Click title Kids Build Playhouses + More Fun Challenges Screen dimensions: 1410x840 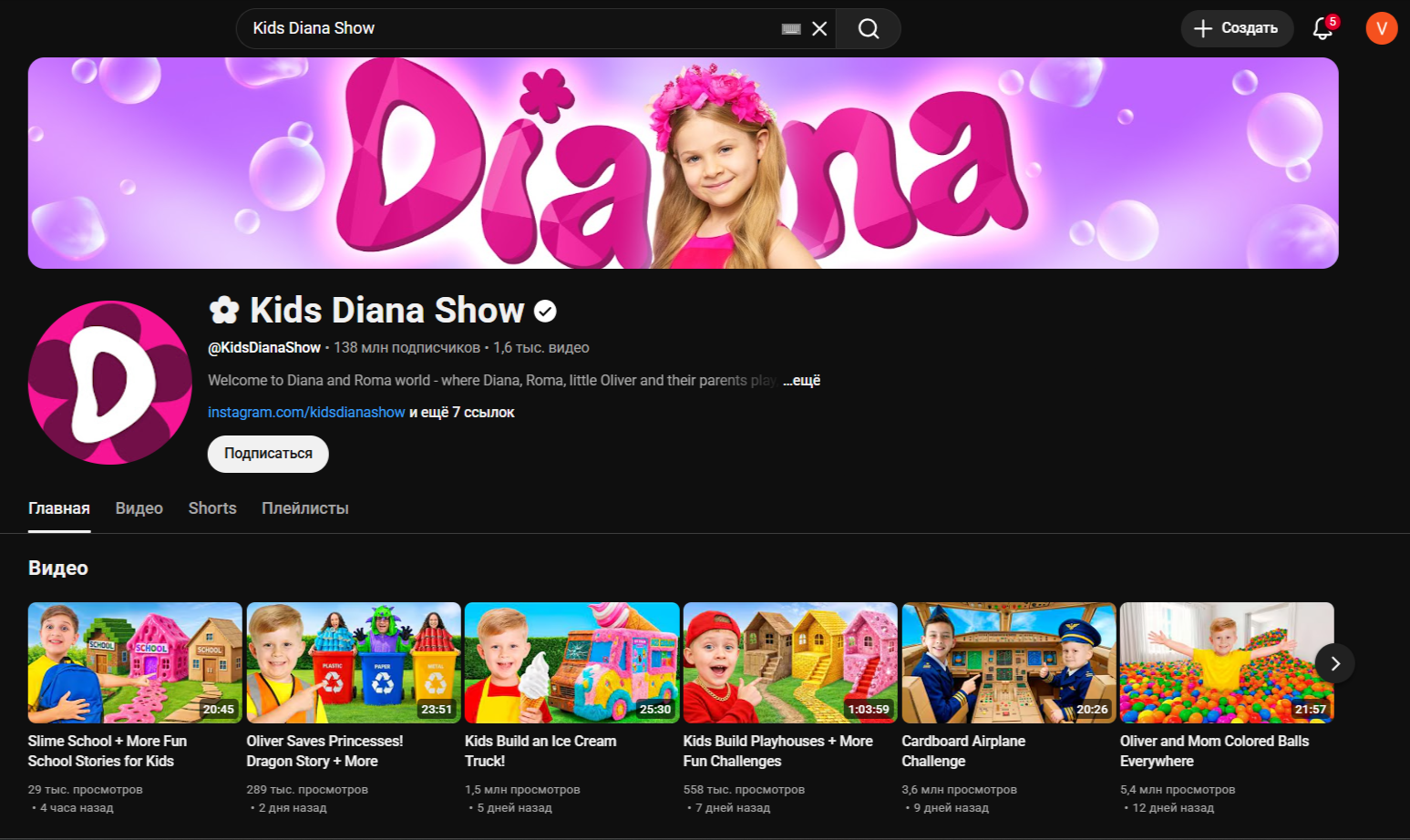coord(778,751)
